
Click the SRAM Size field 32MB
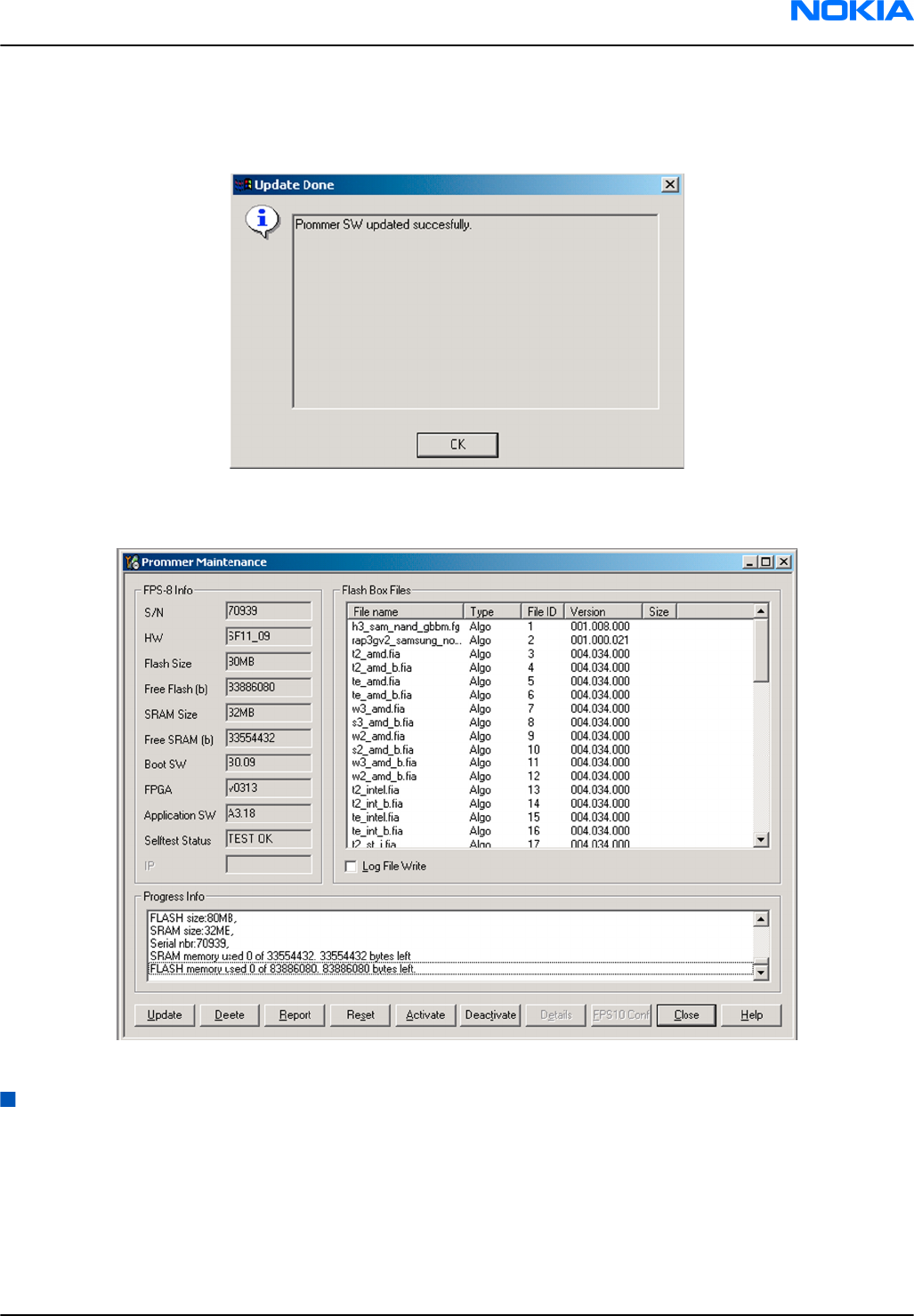[x=269, y=713]
